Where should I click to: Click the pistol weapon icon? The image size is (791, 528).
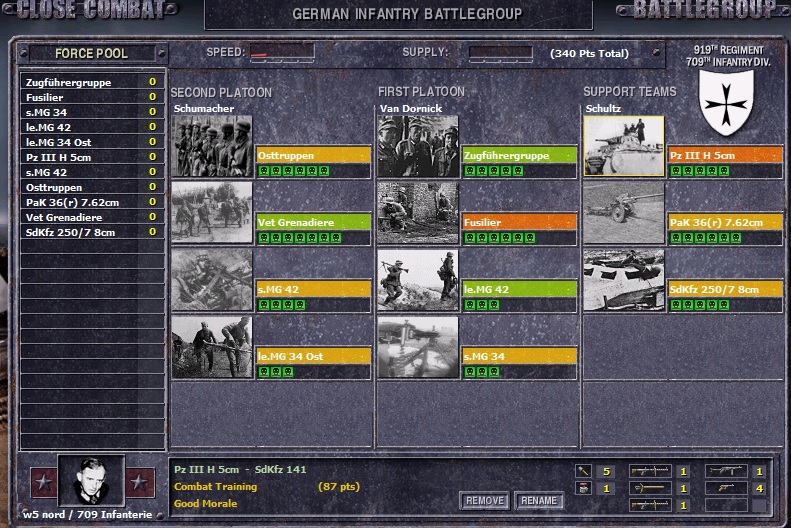(726, 488)
